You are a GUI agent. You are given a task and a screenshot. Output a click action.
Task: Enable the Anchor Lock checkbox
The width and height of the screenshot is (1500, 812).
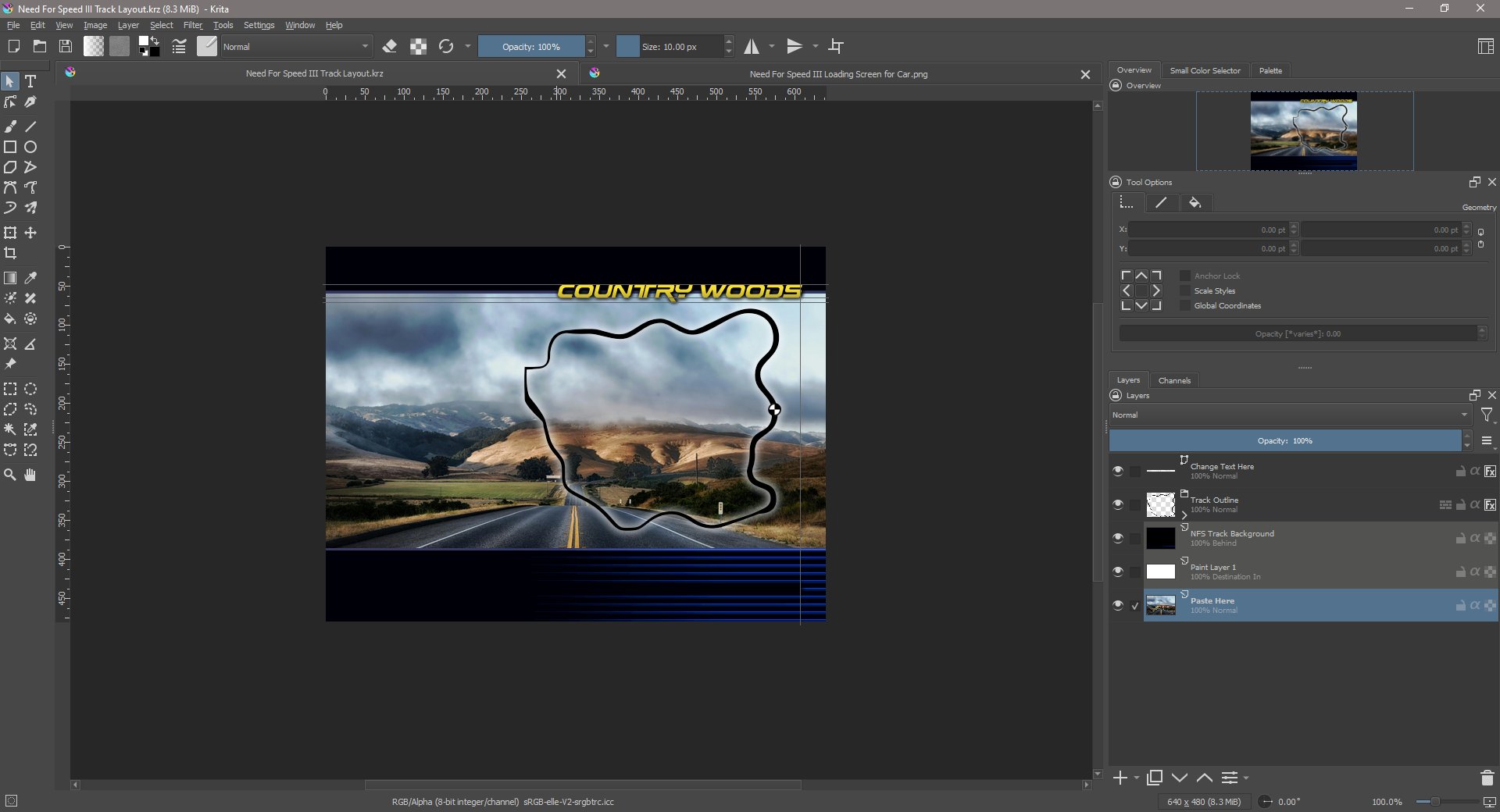1185,276
